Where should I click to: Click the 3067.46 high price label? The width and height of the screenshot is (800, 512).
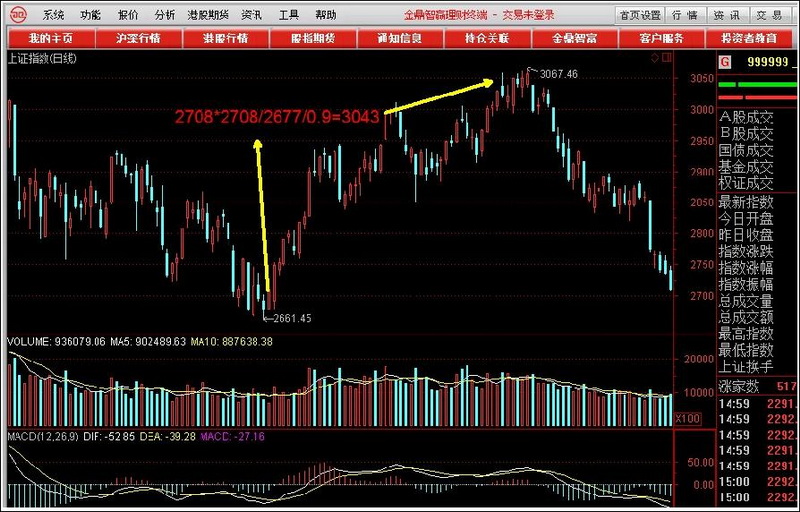click(558, 74)
